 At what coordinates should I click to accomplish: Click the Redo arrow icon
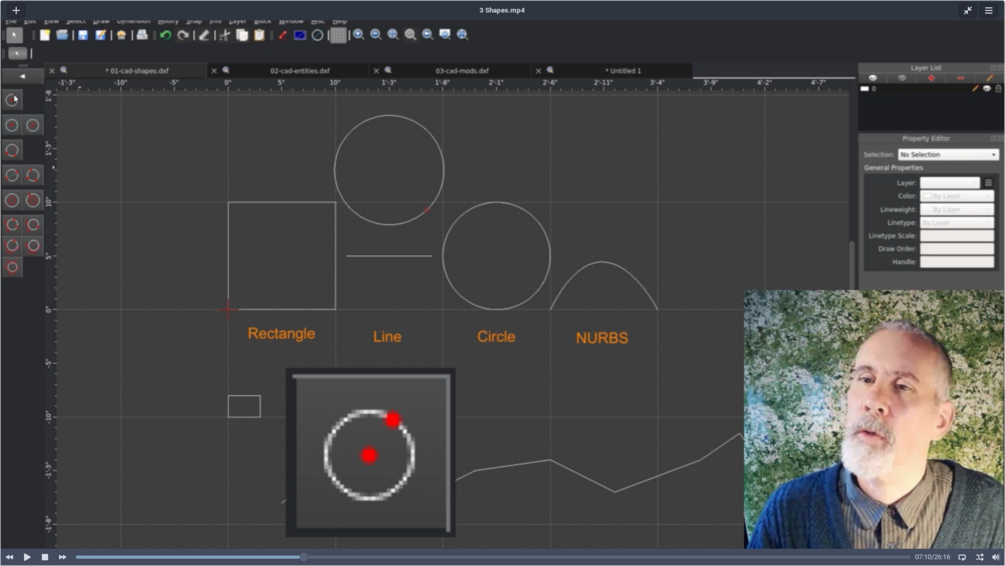[183, 35]
